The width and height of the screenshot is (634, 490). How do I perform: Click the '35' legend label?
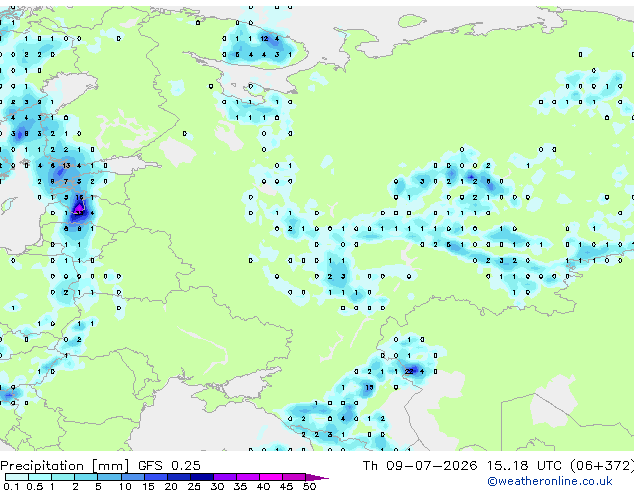pyautogui.click(x=240, y=486)
